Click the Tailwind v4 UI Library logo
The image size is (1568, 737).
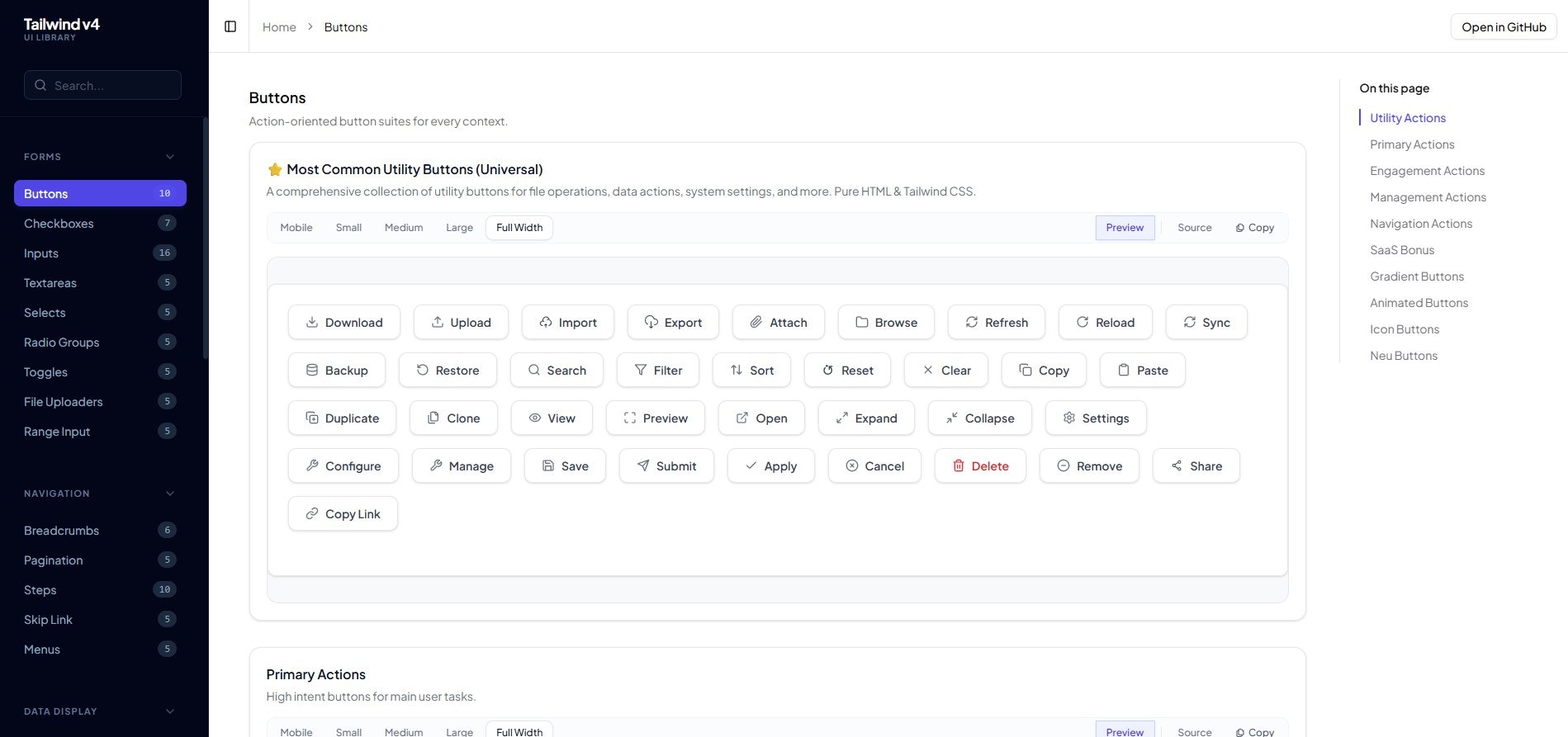point(61,28)
